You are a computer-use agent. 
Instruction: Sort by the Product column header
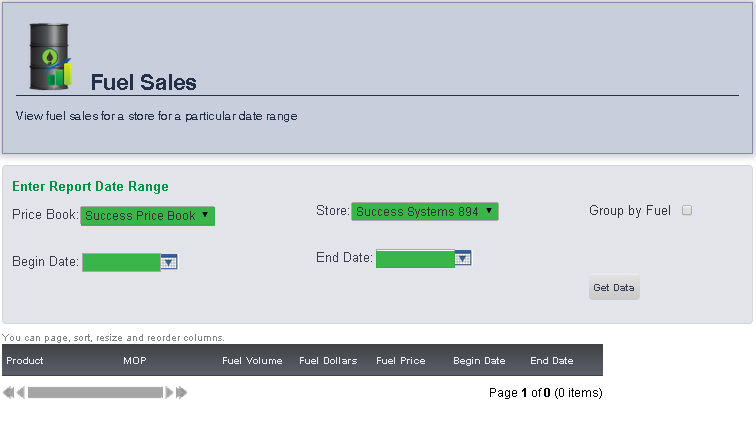pyautogui.click(x=25, y=361)
